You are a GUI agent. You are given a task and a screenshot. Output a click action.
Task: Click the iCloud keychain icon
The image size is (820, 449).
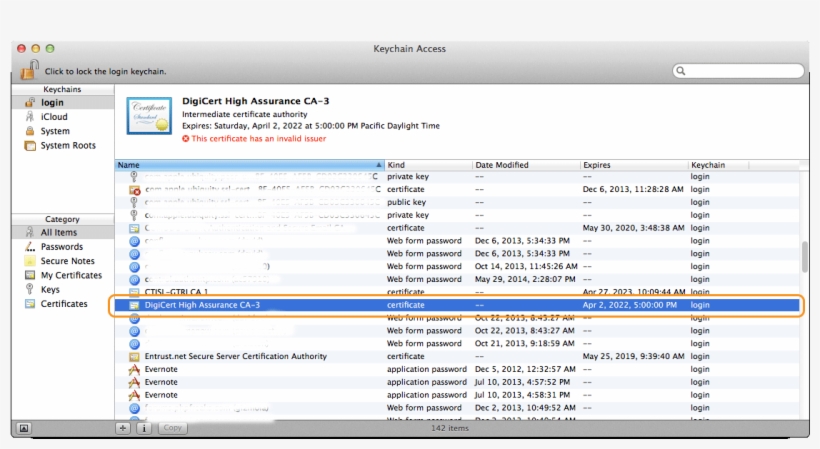coord(30,117)
